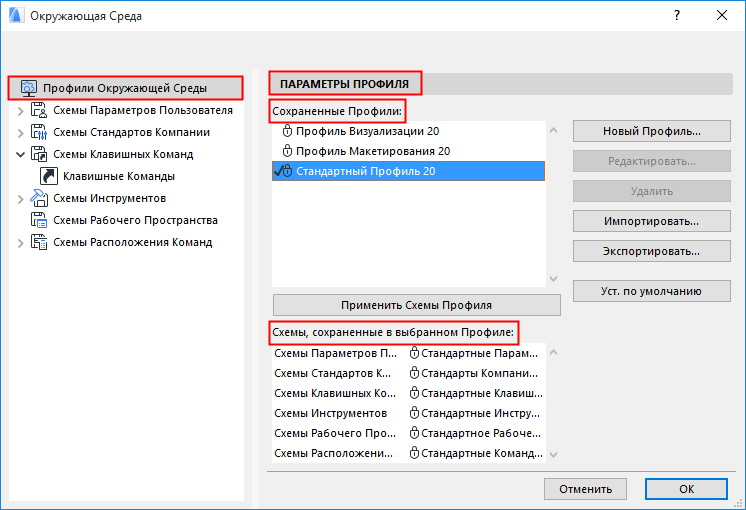Viewport: 746px width, 510px height.
Task: Click up arrow of saved profiles scrollbar
Action: pyautogui.click(x=553, y=130)
